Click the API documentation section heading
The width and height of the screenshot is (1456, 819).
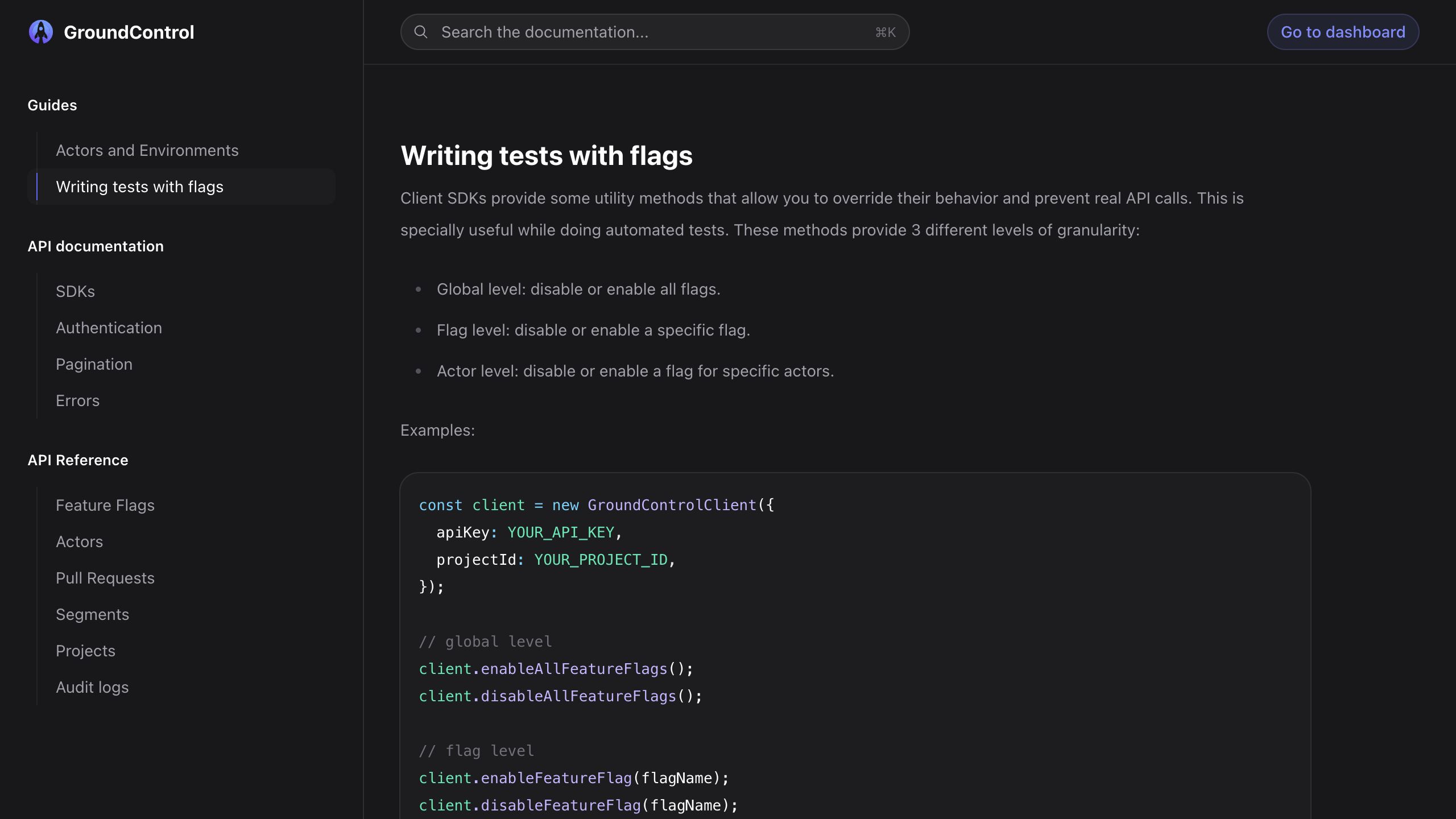point(96,246)
